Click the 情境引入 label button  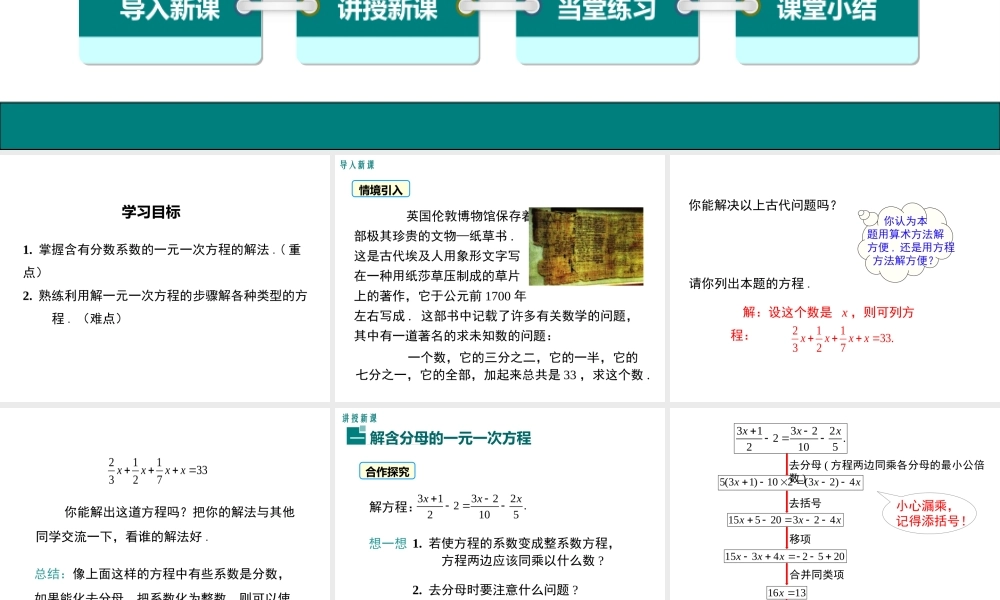point(381,189)
